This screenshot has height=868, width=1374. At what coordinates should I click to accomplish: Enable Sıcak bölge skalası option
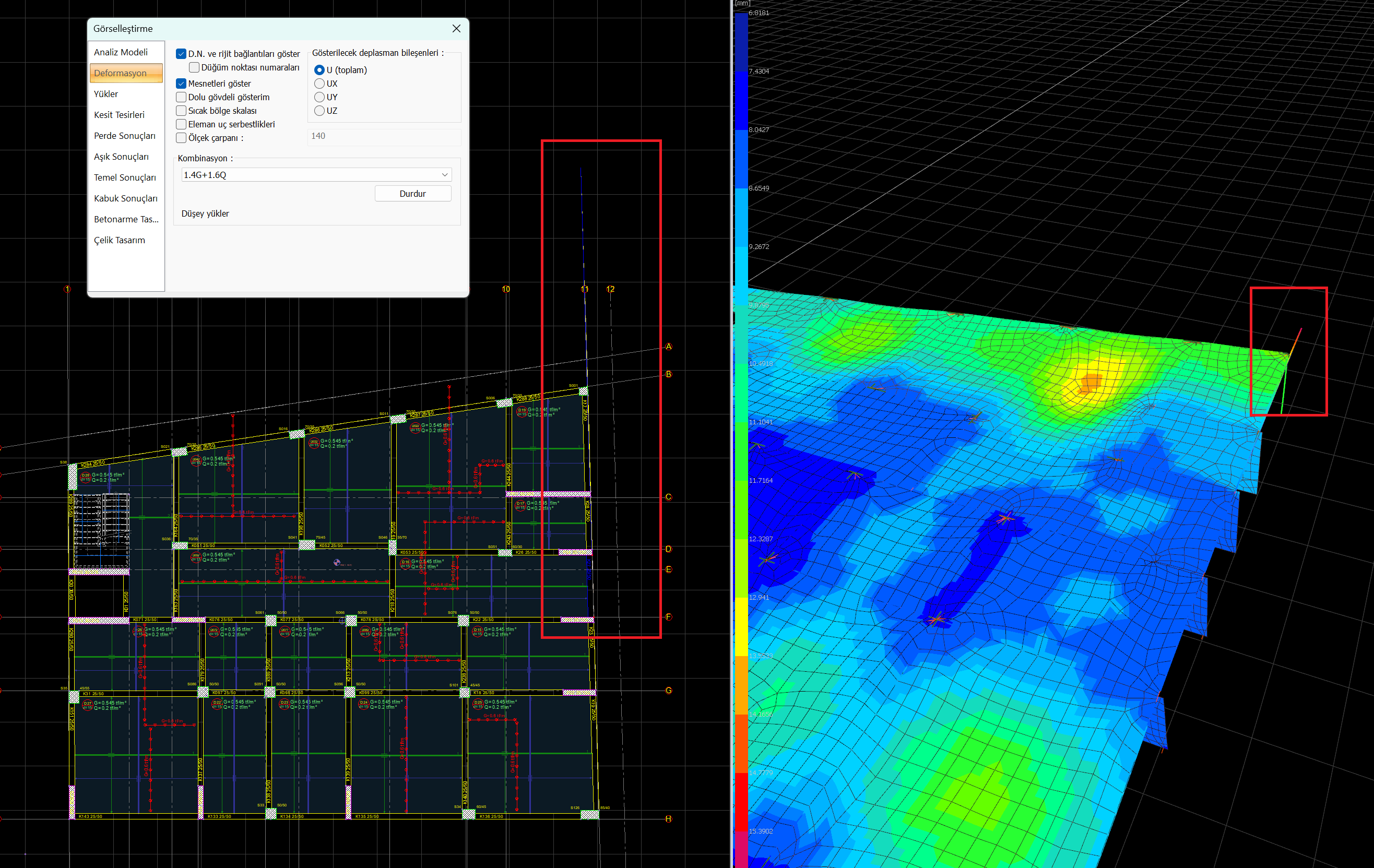click(182, 111)
